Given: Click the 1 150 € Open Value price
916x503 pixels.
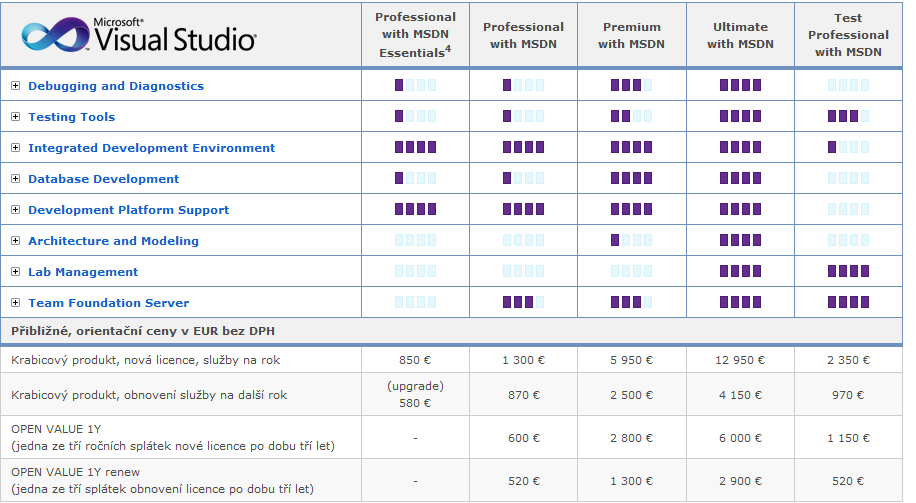Looking at the screenshot, I should tap(848, 438).
